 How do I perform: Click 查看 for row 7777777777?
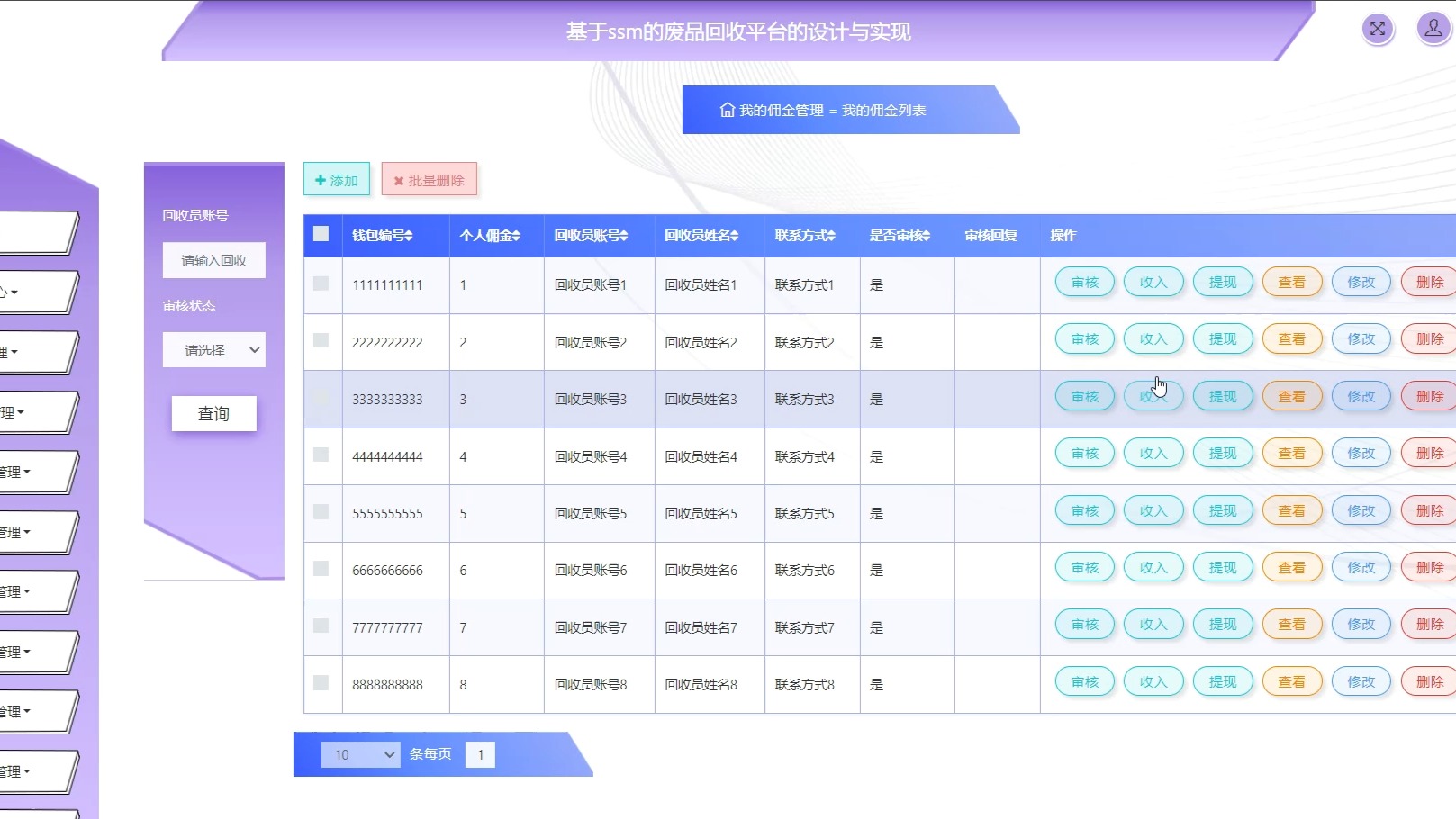coord(1292,625)
